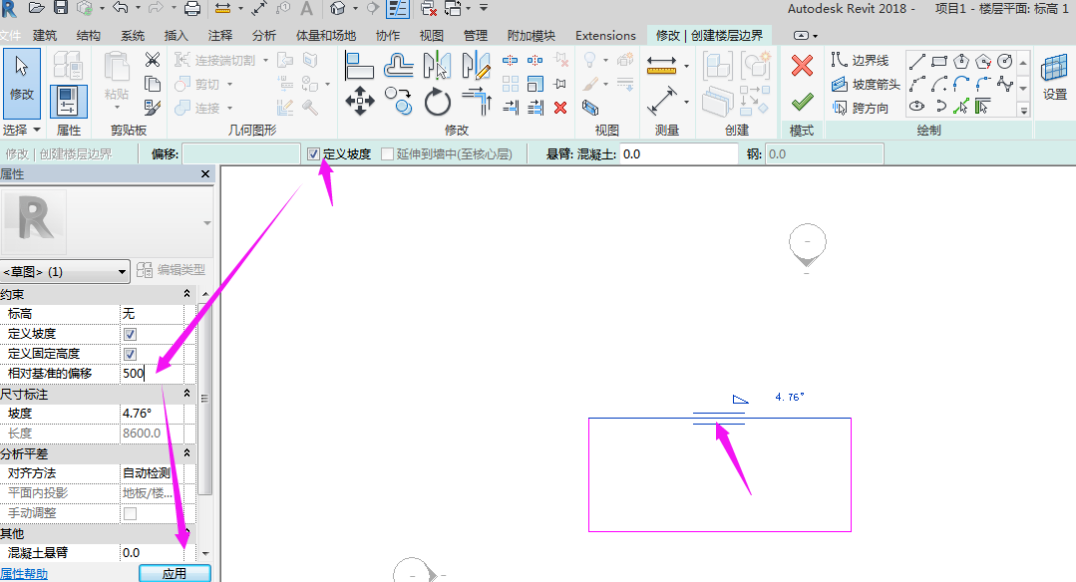Screen dimensions: 1076x582
Task: Open the 属性帮助 link
Action: pos(24,574)
